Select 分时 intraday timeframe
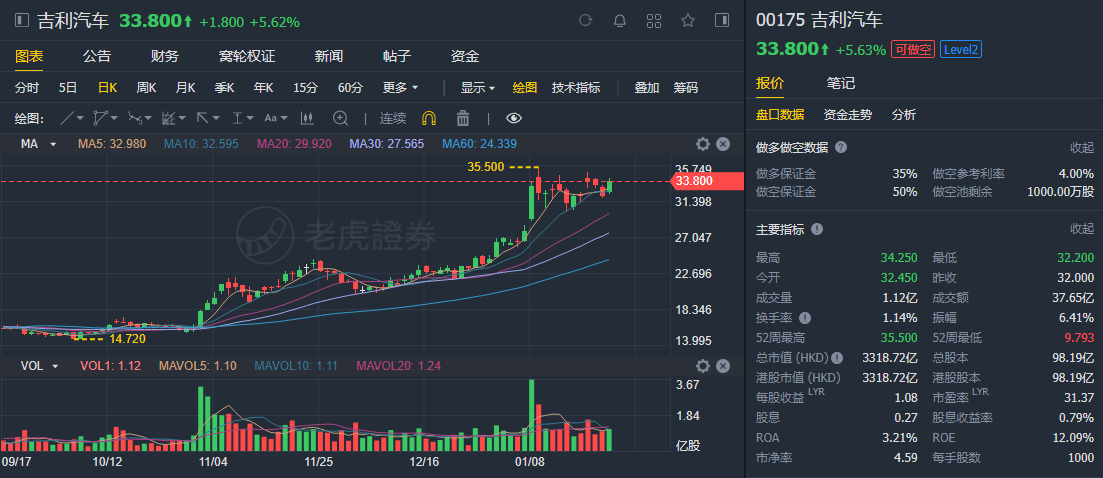1103x478 pixels. [27, 88]
